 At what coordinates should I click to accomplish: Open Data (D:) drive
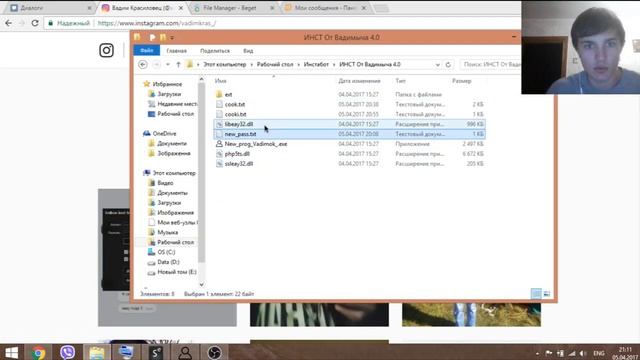click(168, 262)
